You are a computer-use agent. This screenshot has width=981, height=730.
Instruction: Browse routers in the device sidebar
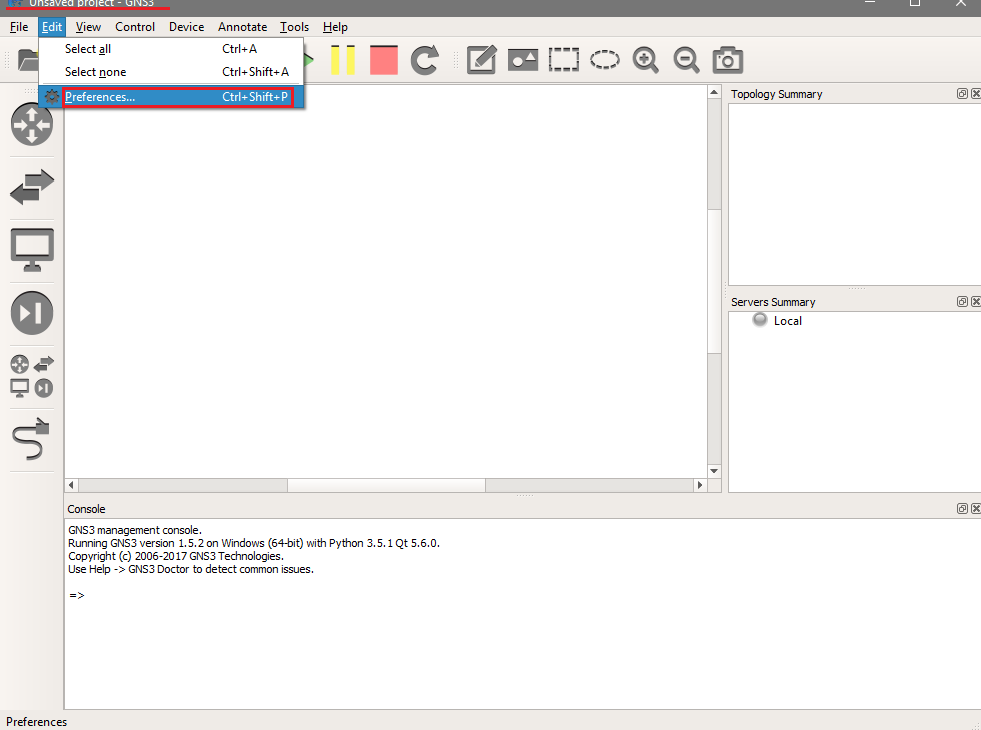[32, 124]
